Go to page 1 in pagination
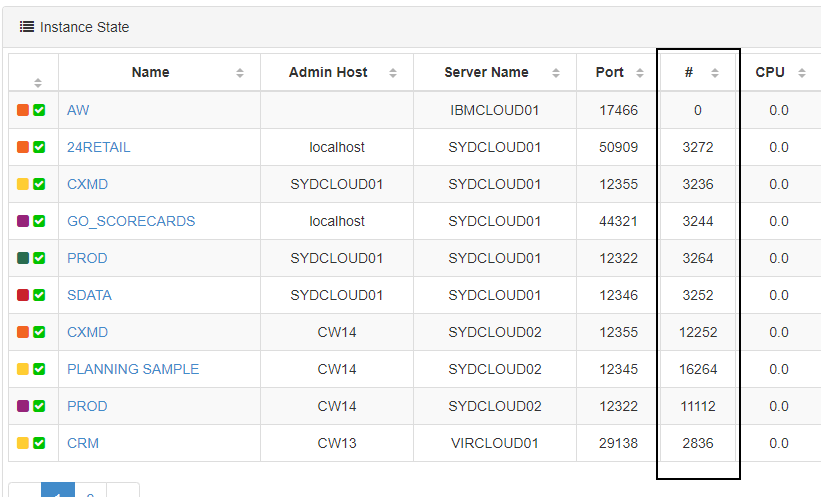 (x=58, y=492)
